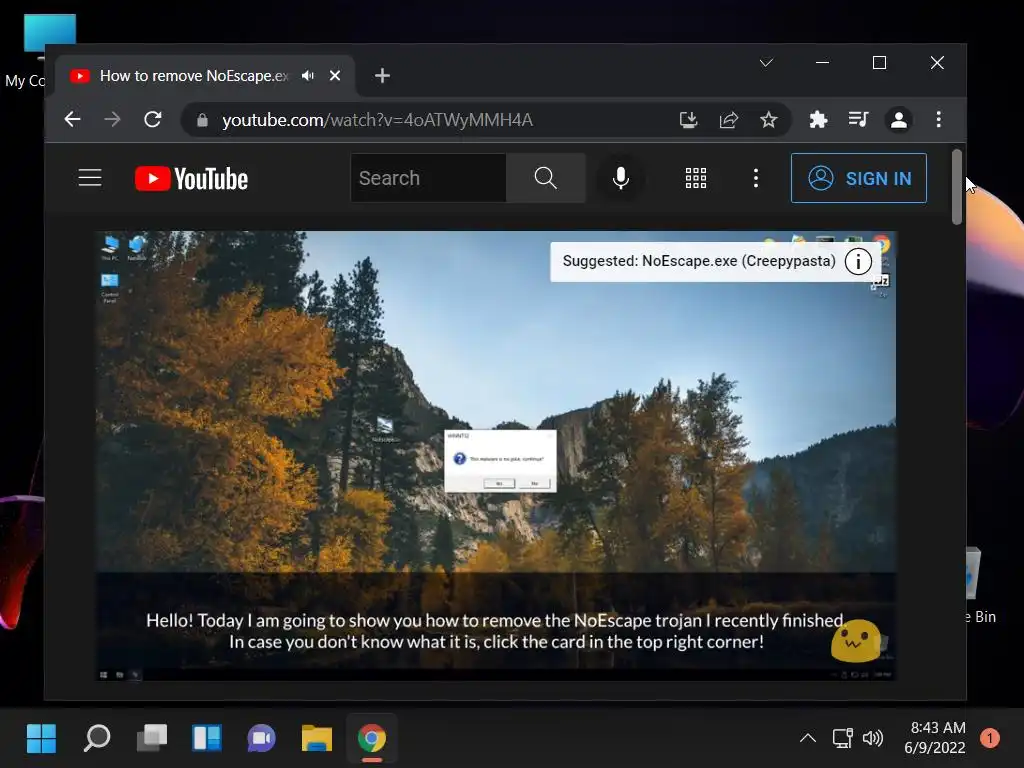
Task: Reload the YouTube page
Action: (153, 120)
